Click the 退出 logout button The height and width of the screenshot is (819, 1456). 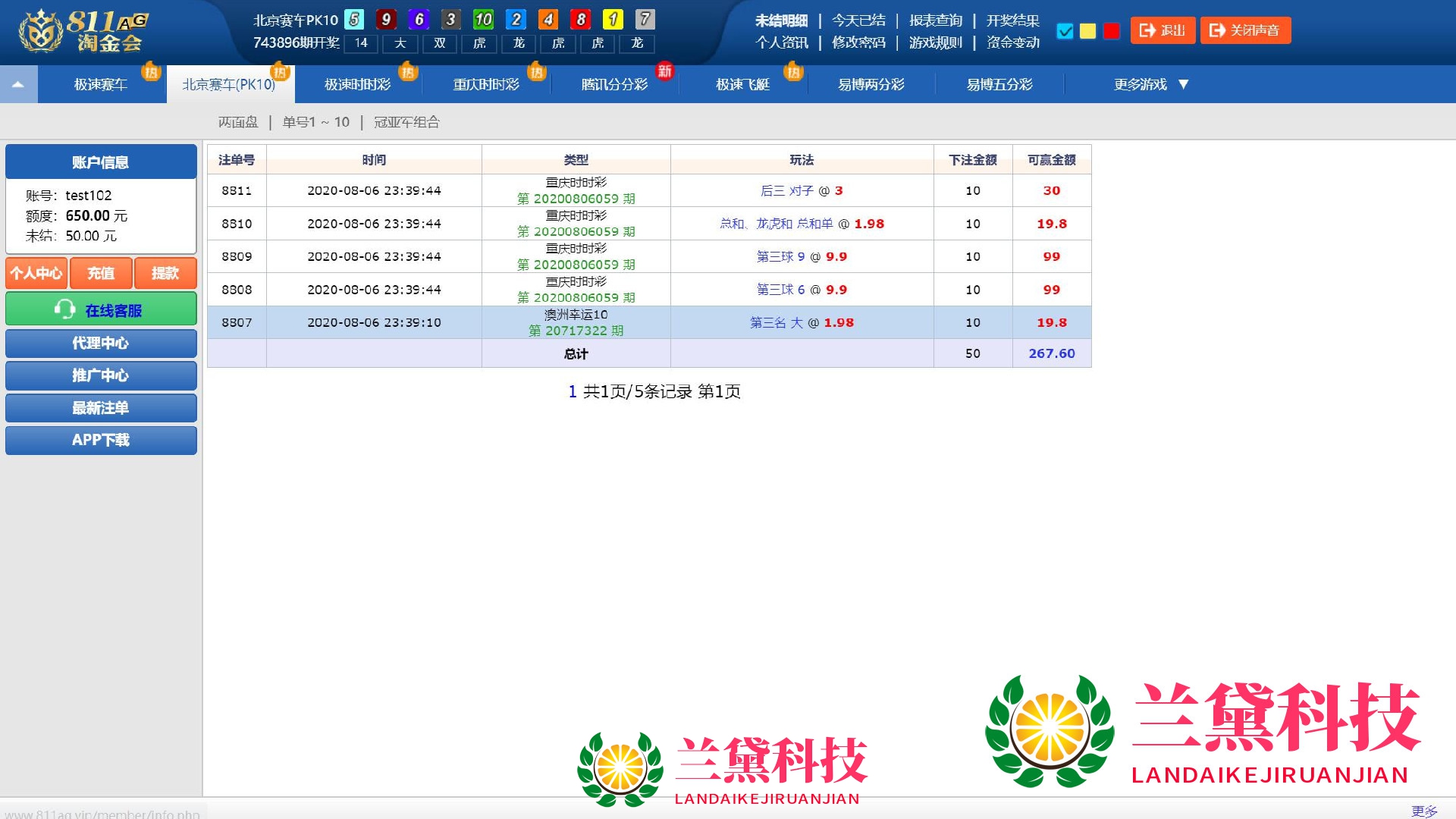click(1163, 30)
